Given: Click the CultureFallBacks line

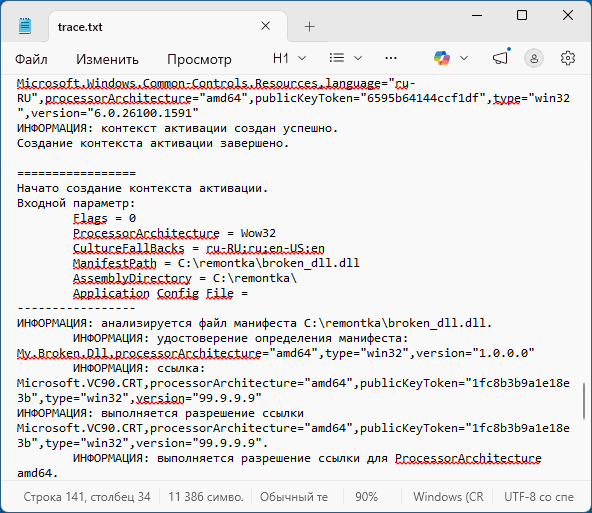Looking at the screenshot, I should point(199,248).
